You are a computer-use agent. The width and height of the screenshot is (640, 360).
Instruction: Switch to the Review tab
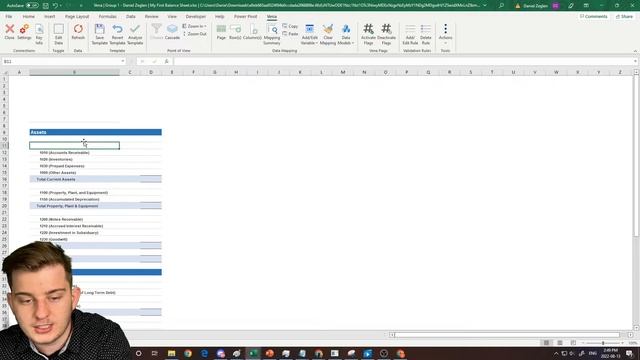[151, 16]
